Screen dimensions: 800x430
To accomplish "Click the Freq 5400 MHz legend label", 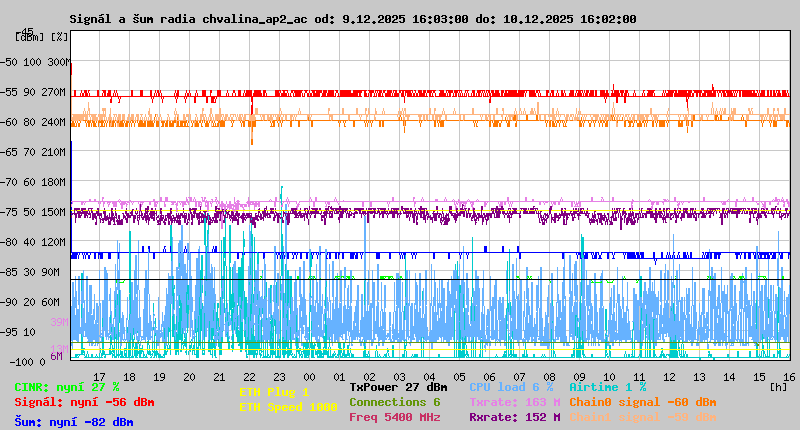I will click(x=394, y=417).
